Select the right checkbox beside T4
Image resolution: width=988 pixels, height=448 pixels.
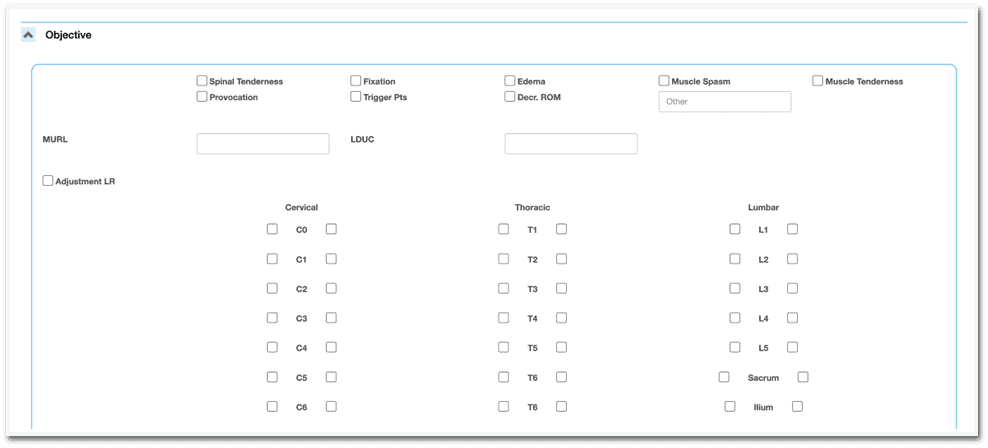tap(562, 318)
